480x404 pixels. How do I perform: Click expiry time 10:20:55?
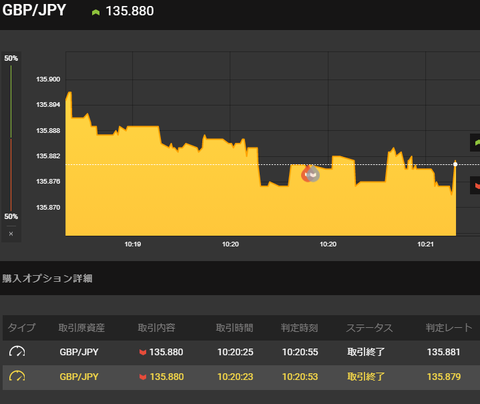tap(300, 352)
